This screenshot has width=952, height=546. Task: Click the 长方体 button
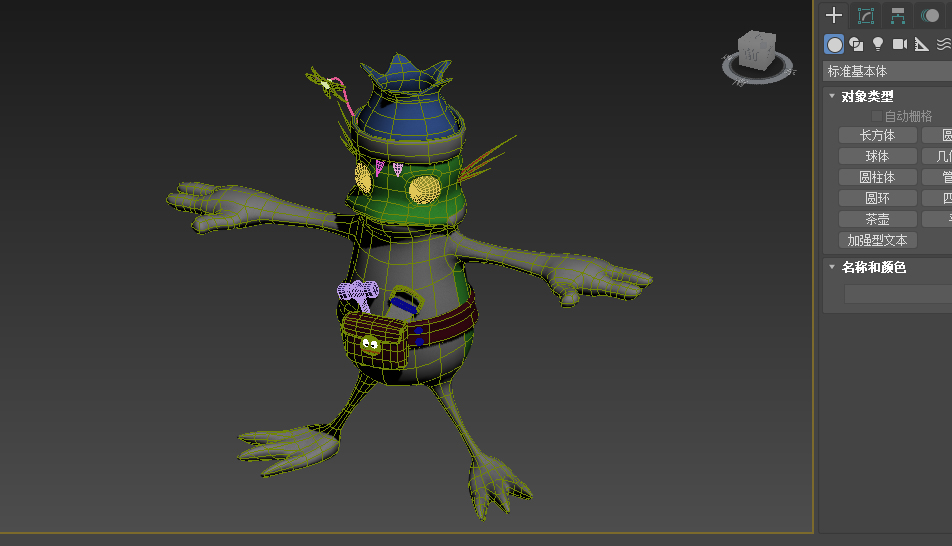[877, 135]
